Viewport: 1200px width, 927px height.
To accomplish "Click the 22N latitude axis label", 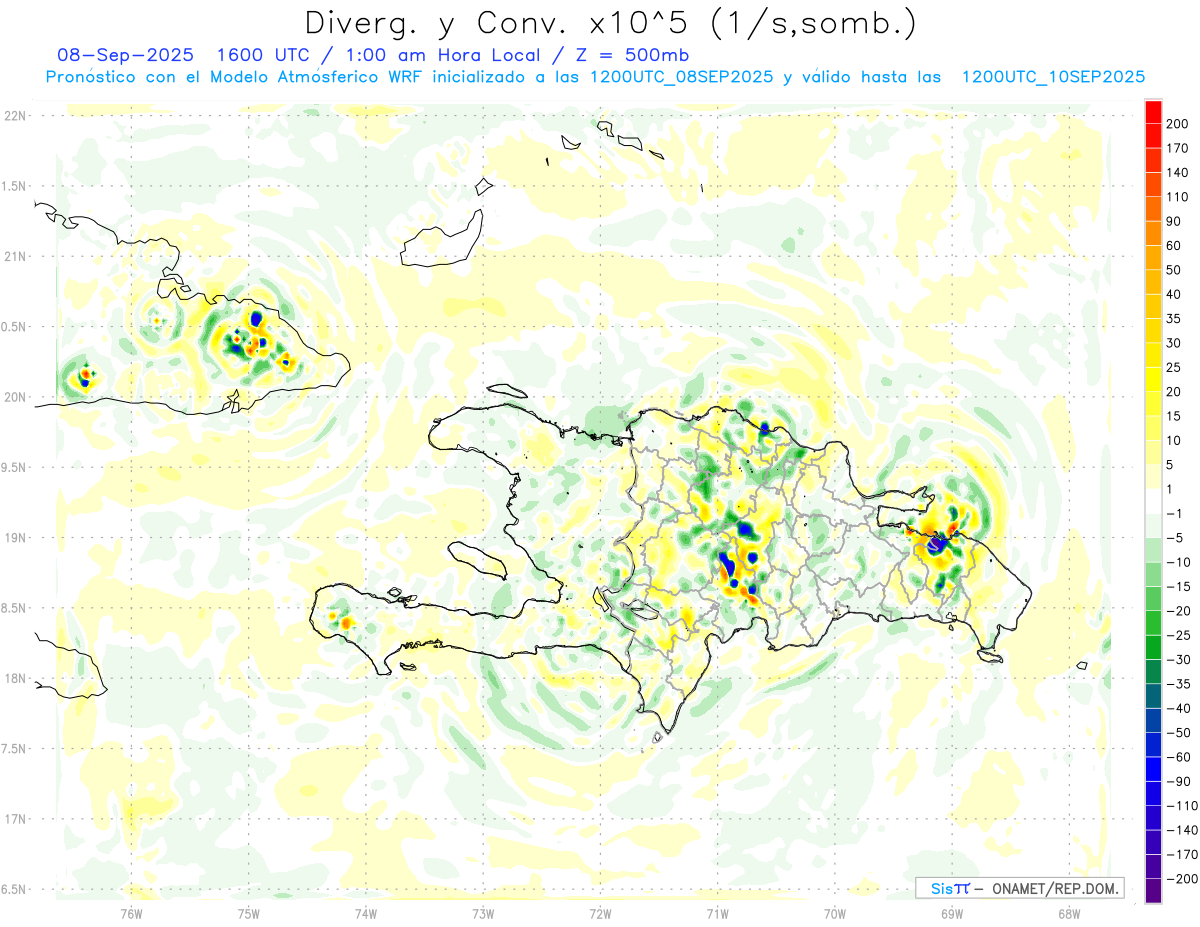I will pos(15,115).
